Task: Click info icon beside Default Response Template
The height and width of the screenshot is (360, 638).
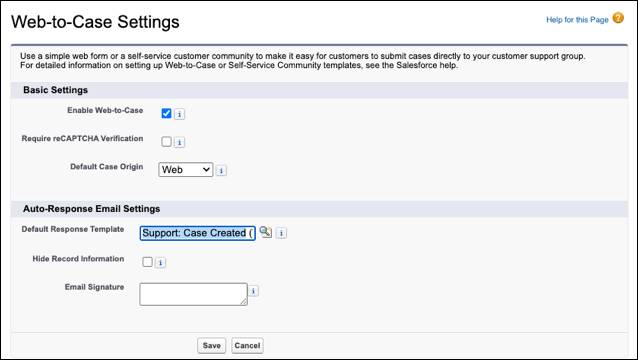Action: click(281, 233)
